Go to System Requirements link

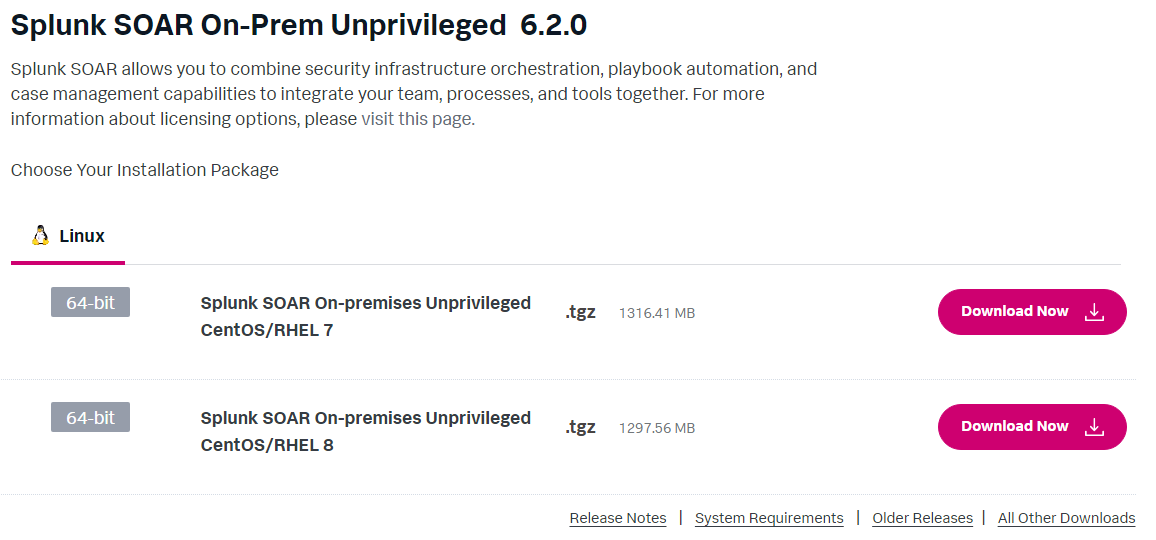(769, 518)
